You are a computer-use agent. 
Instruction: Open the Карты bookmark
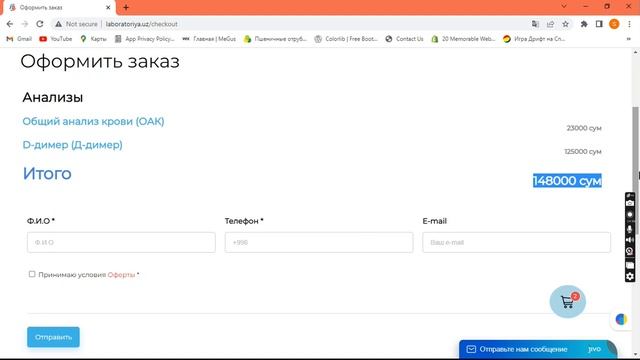pyautogui.click(x=93, y=39)
